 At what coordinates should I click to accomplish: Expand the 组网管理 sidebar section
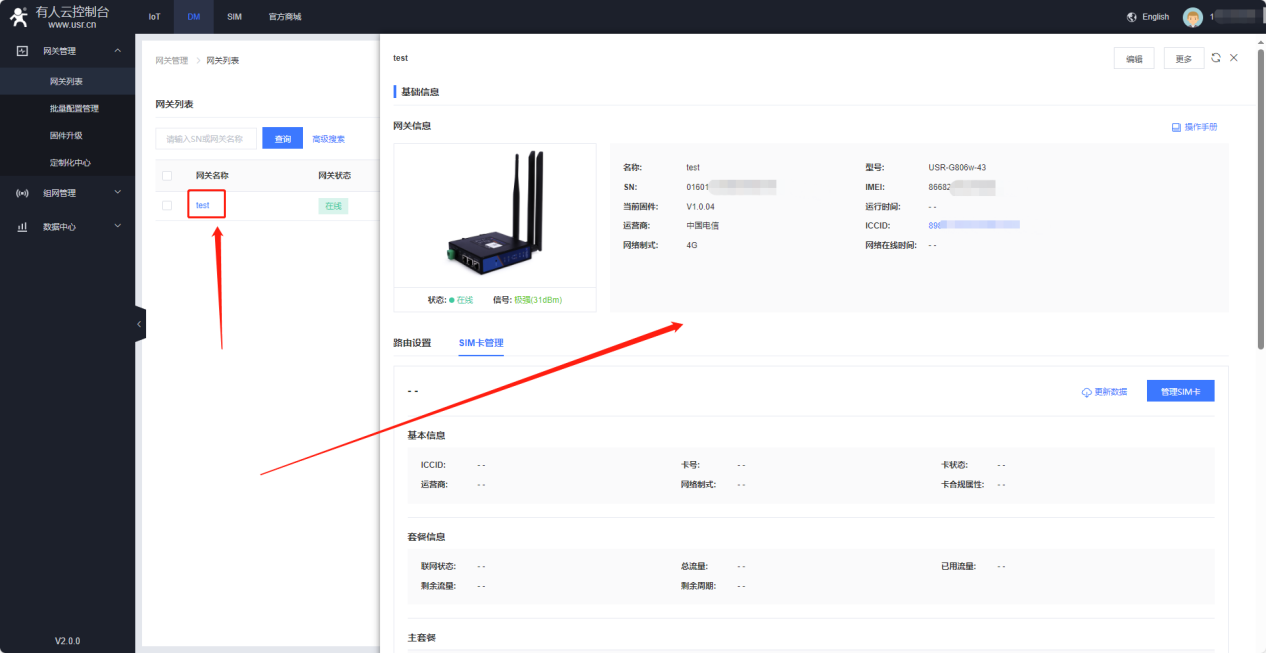tap(117, 193)
